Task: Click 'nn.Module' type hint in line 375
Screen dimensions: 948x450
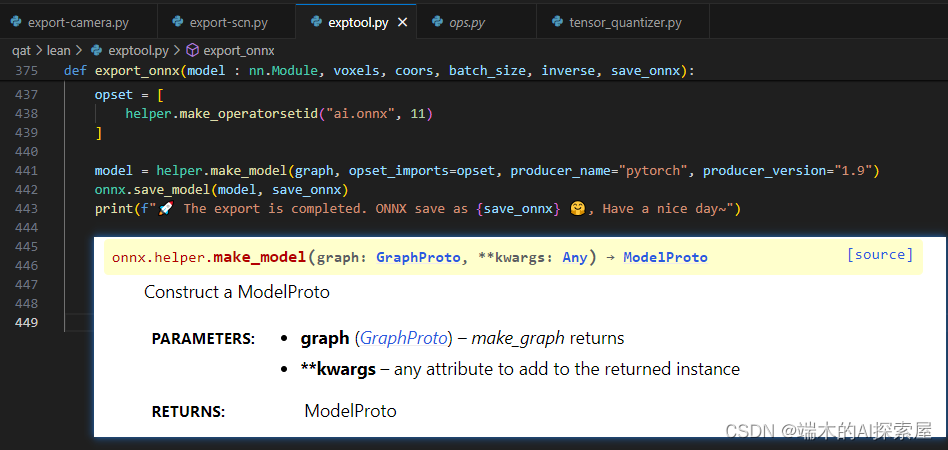Action: pyautogui.click(x=284, y=71)
